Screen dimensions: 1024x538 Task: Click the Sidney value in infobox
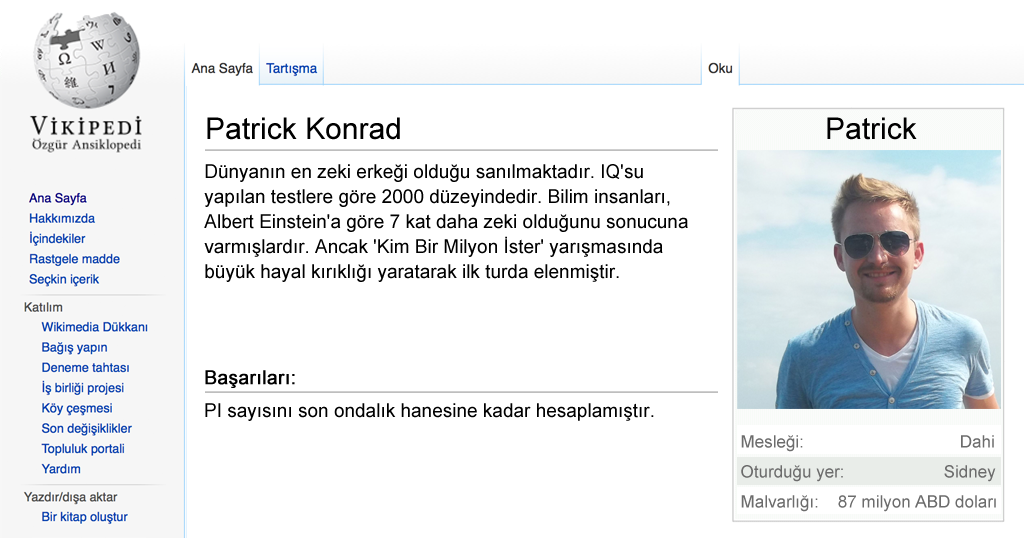969,471
